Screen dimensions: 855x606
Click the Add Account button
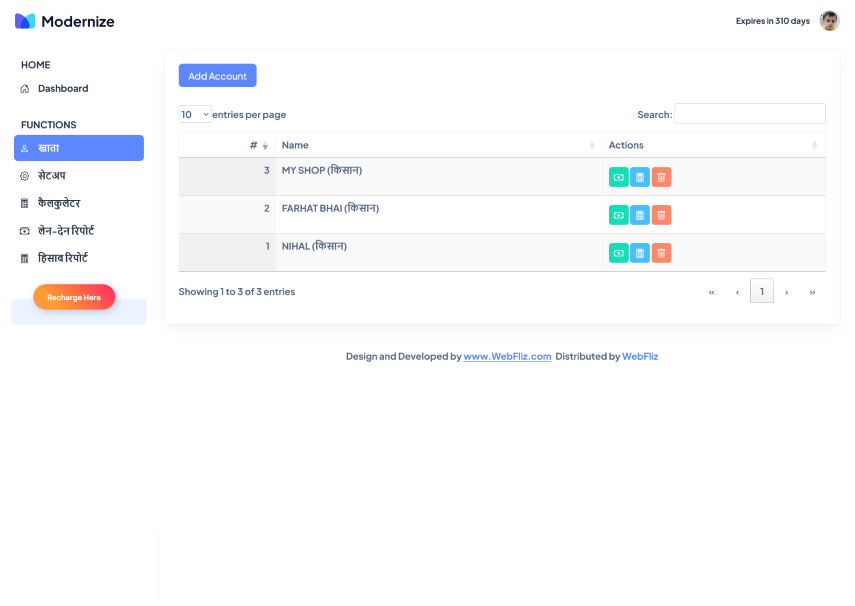[217, 76]
